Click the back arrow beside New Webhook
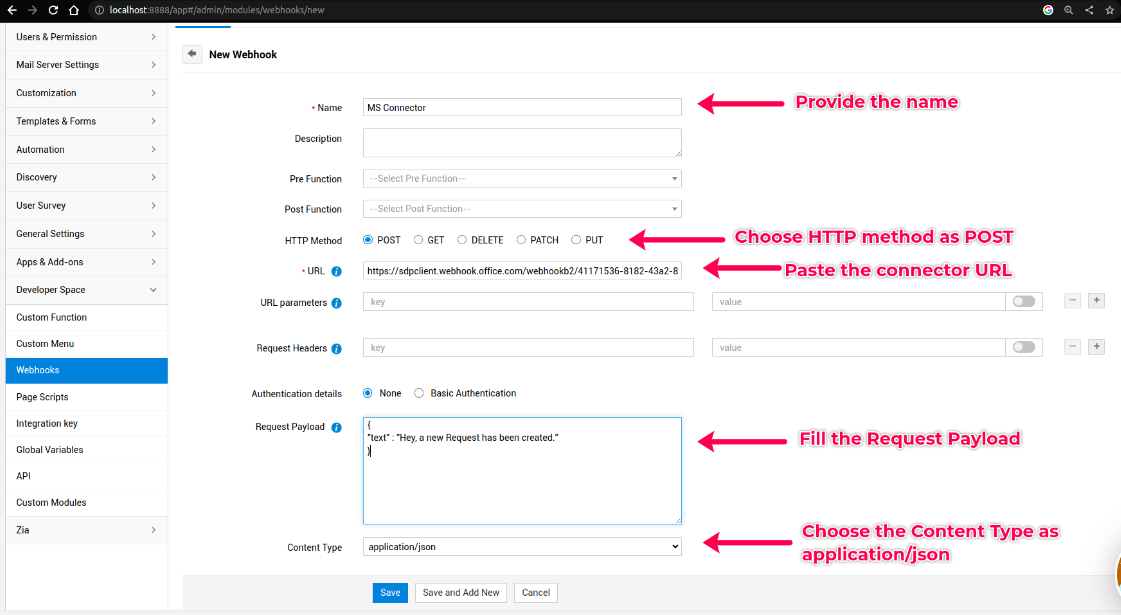 pos(192,54)
